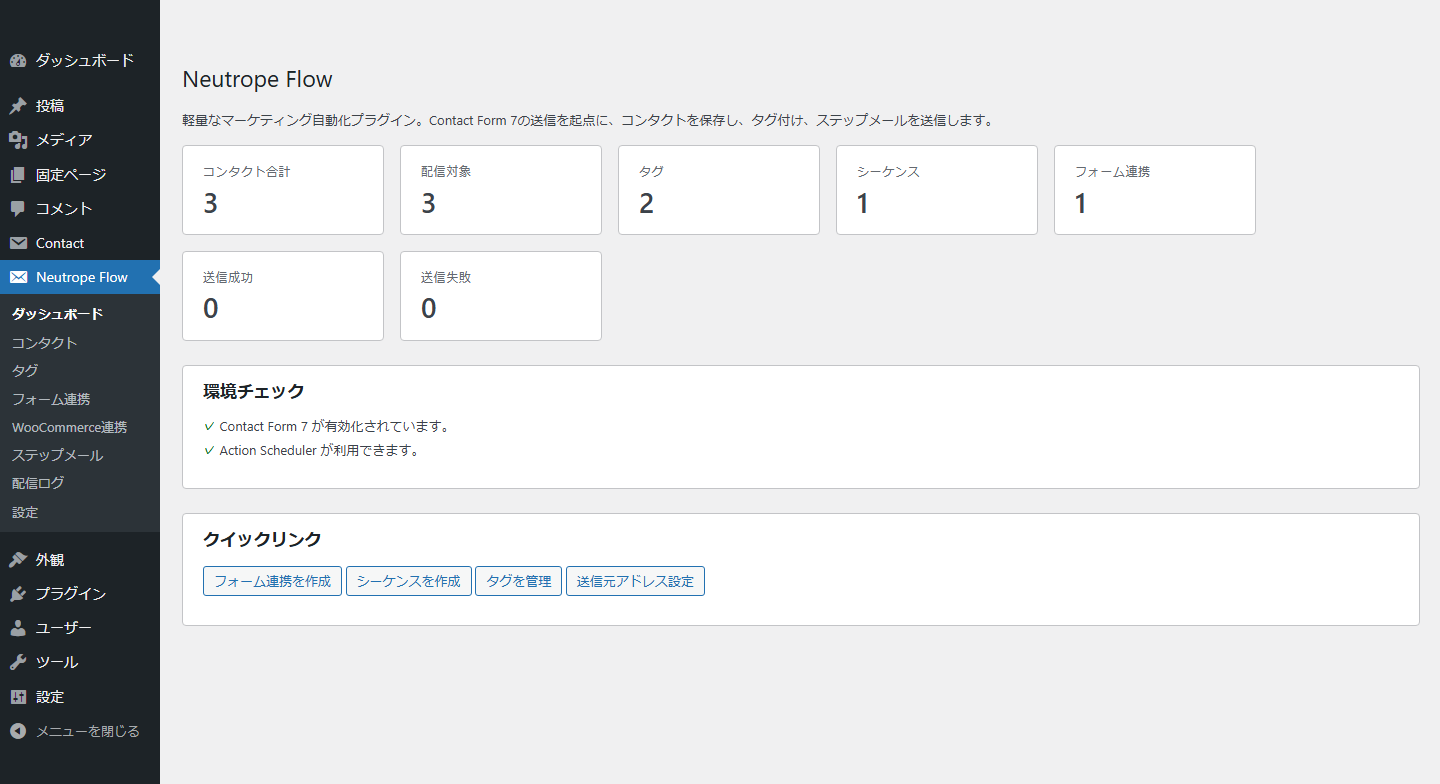Click the 環境チェック heading
Viewport: 1440px width, 784px height.
(x=254, y=391)
